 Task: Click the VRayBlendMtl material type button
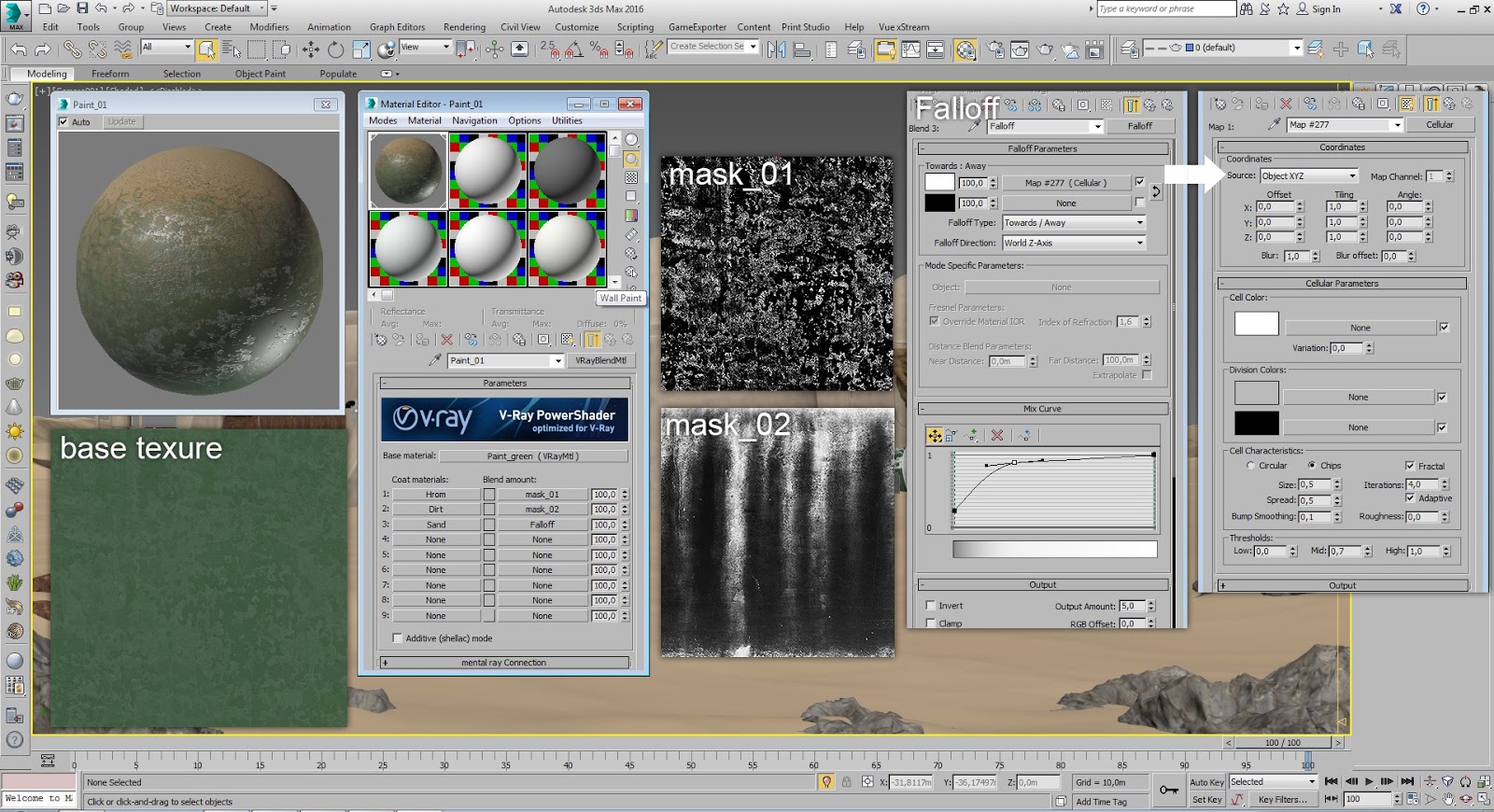(600, 360)
